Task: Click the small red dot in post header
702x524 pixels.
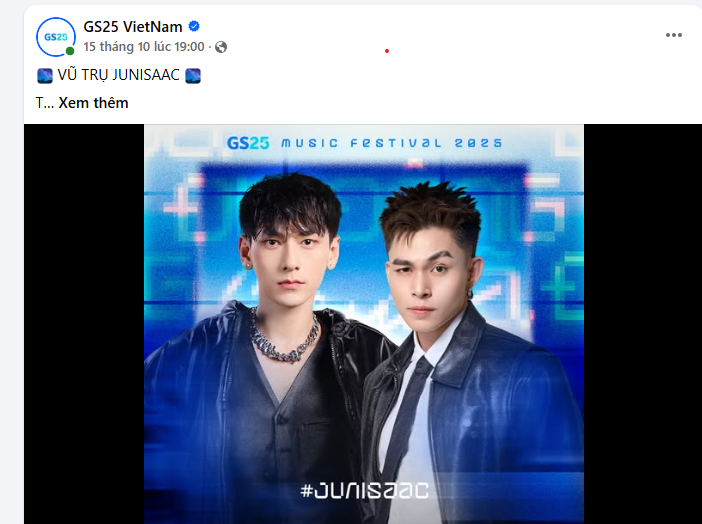Action: pos(387,51)
